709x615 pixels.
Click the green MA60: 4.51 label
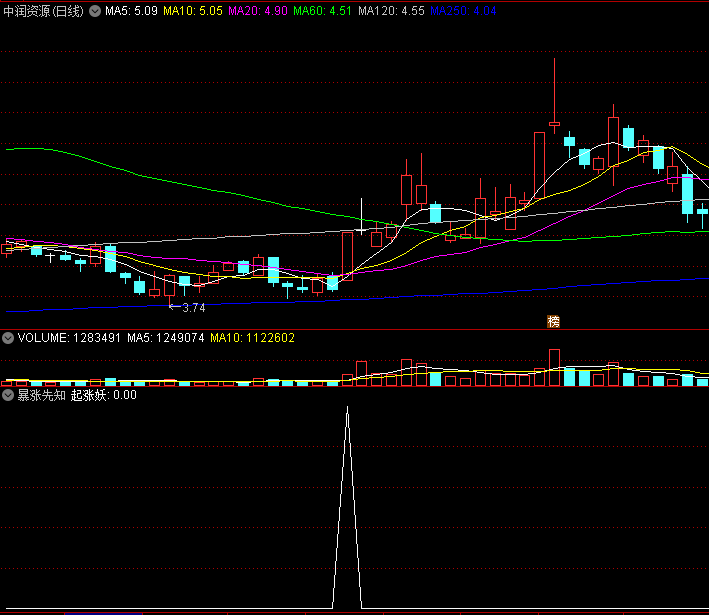tap(323, 11)
